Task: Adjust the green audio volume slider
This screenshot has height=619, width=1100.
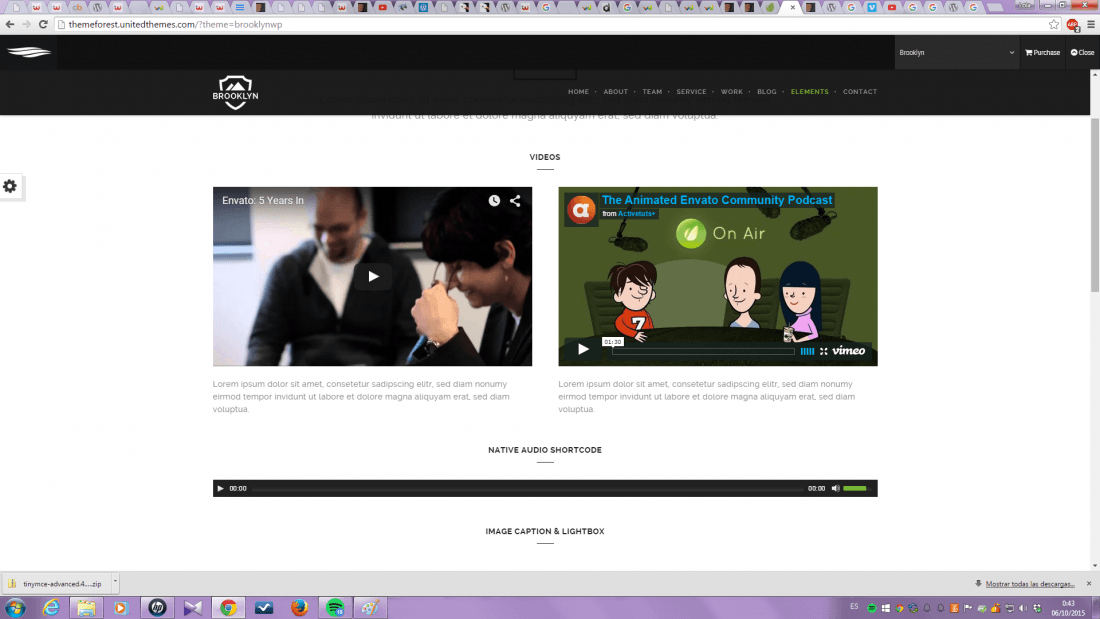Action: tap(855, 488)
